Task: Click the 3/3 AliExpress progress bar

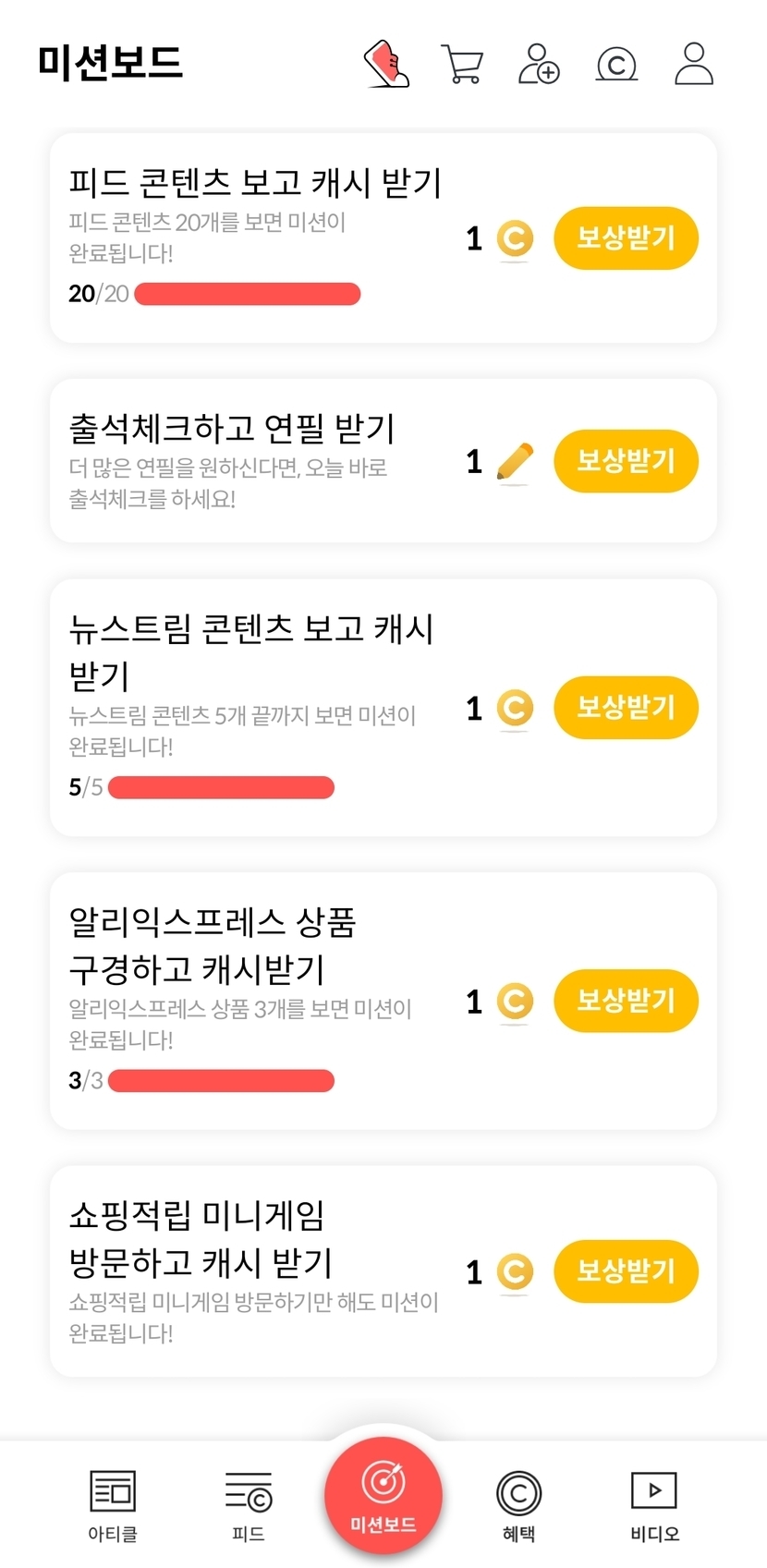Action: 221,1080
